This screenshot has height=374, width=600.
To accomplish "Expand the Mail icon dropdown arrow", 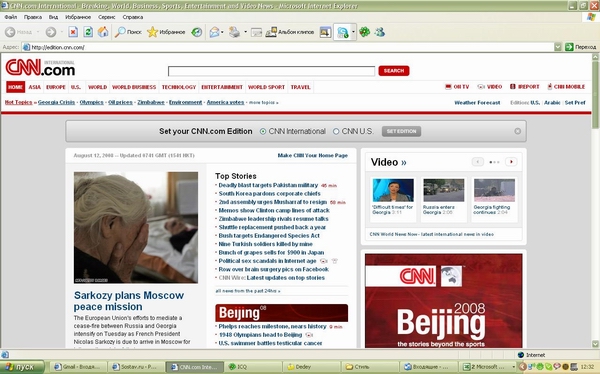I will (222, 32).
